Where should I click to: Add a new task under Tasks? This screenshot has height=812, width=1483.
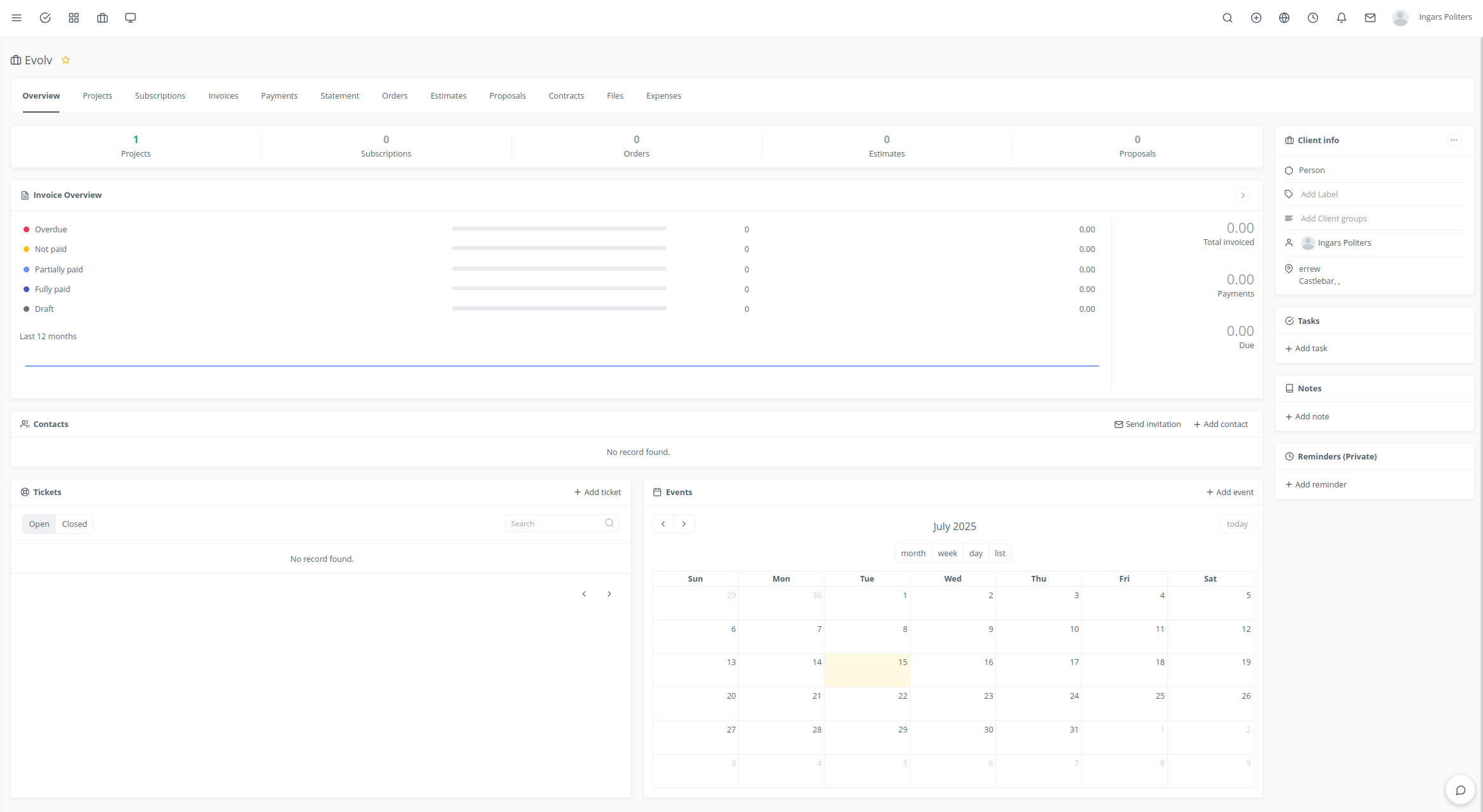coord(1306,348)
